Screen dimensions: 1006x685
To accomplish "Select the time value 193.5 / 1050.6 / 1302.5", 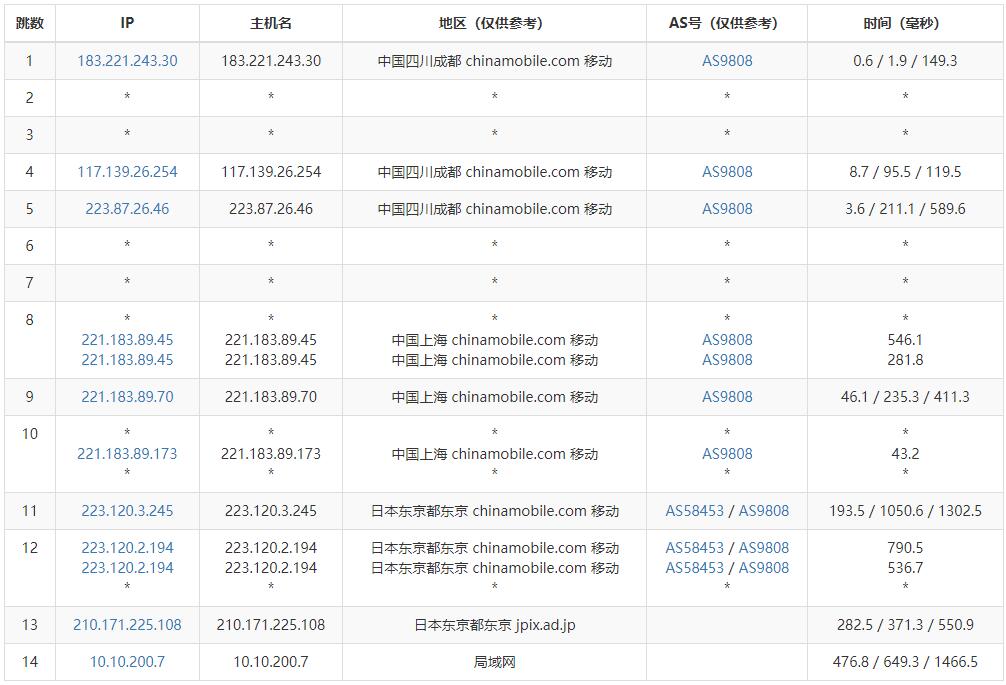I will click(905, 511).
